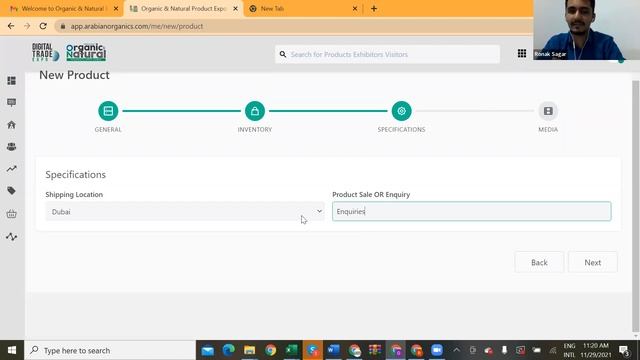Open the shopping basket sidebar icon
640x360 pixels.
click(x=11, y=213)
